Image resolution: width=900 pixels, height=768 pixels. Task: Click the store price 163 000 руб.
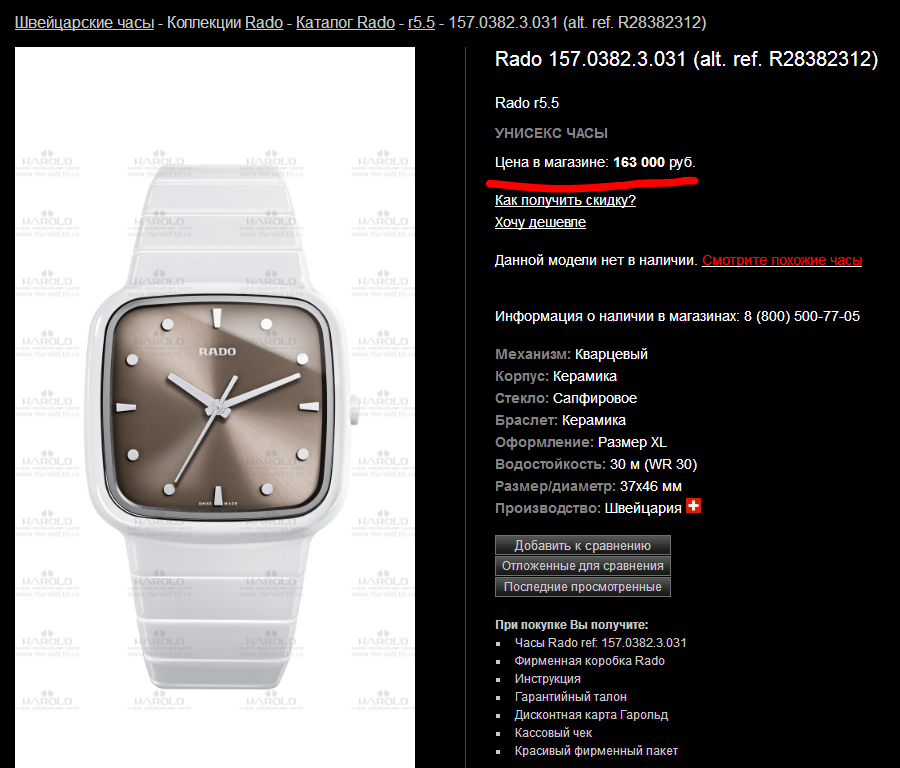tap(654, 162)
